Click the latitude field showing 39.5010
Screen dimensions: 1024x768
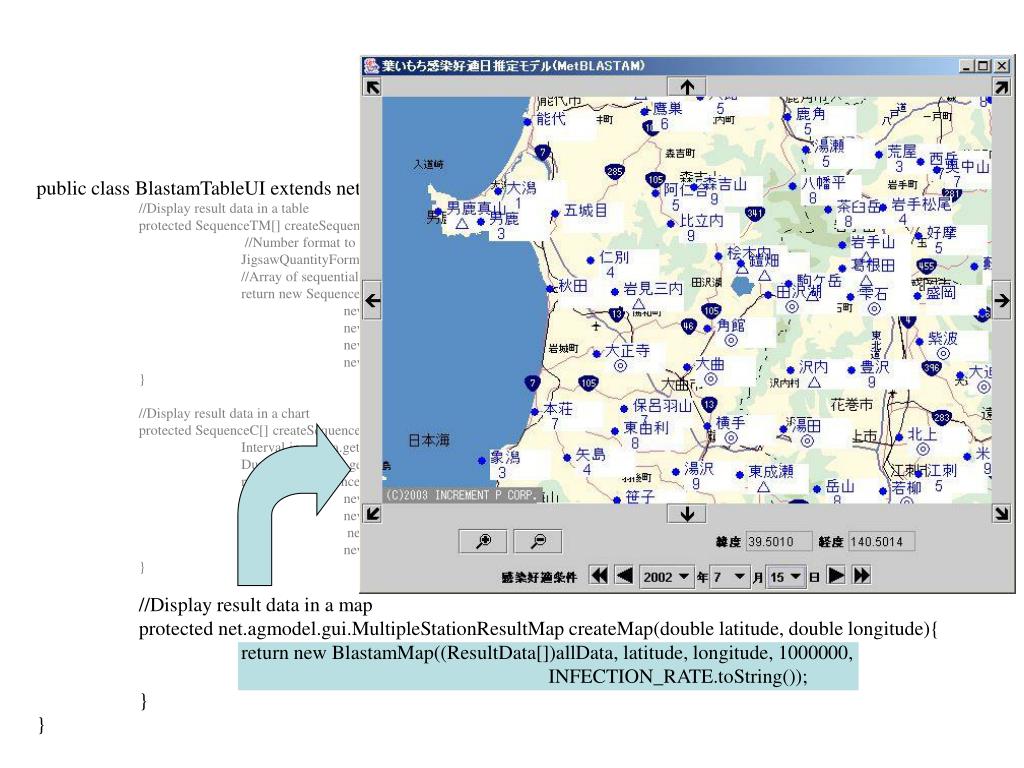779,541
